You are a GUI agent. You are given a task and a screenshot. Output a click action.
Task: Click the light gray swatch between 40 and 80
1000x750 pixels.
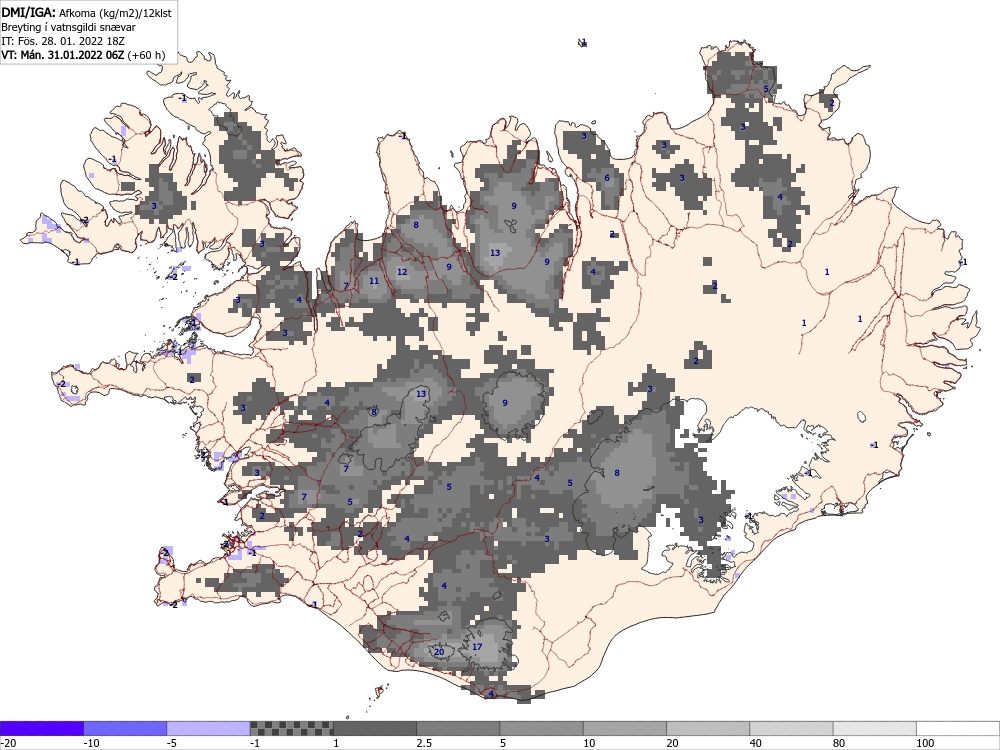791,728
